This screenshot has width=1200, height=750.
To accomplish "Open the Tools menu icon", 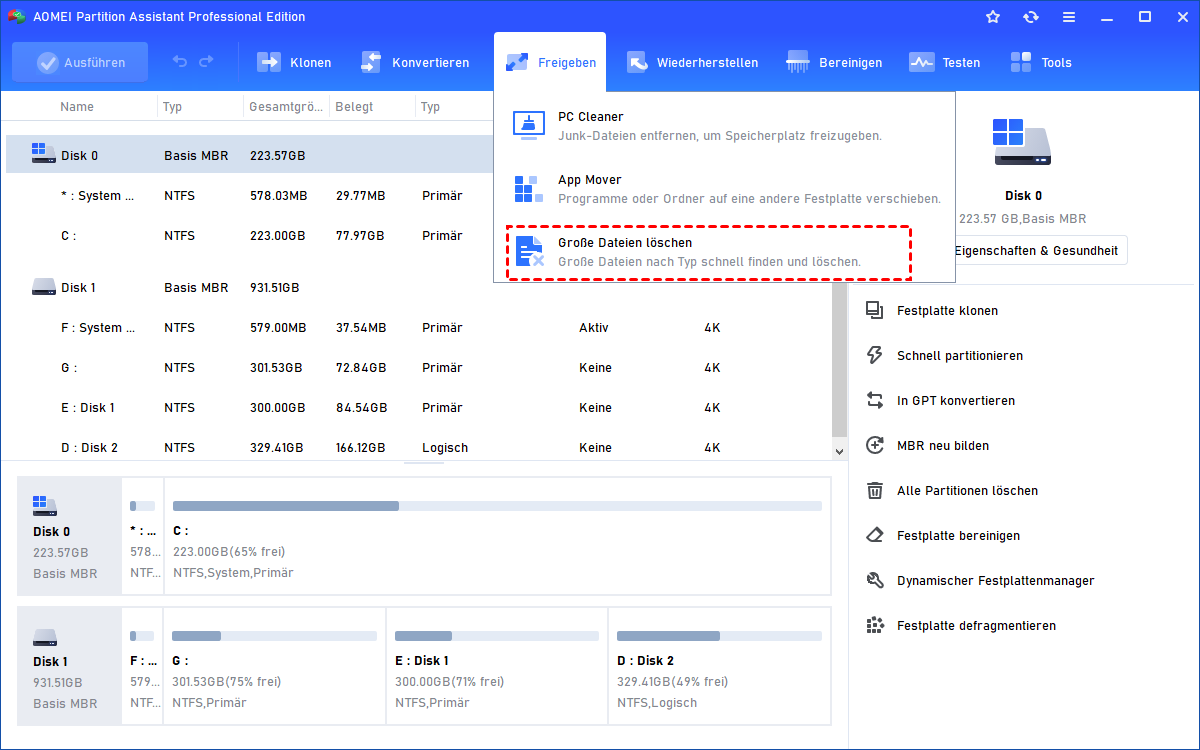I will (1021, 62).
